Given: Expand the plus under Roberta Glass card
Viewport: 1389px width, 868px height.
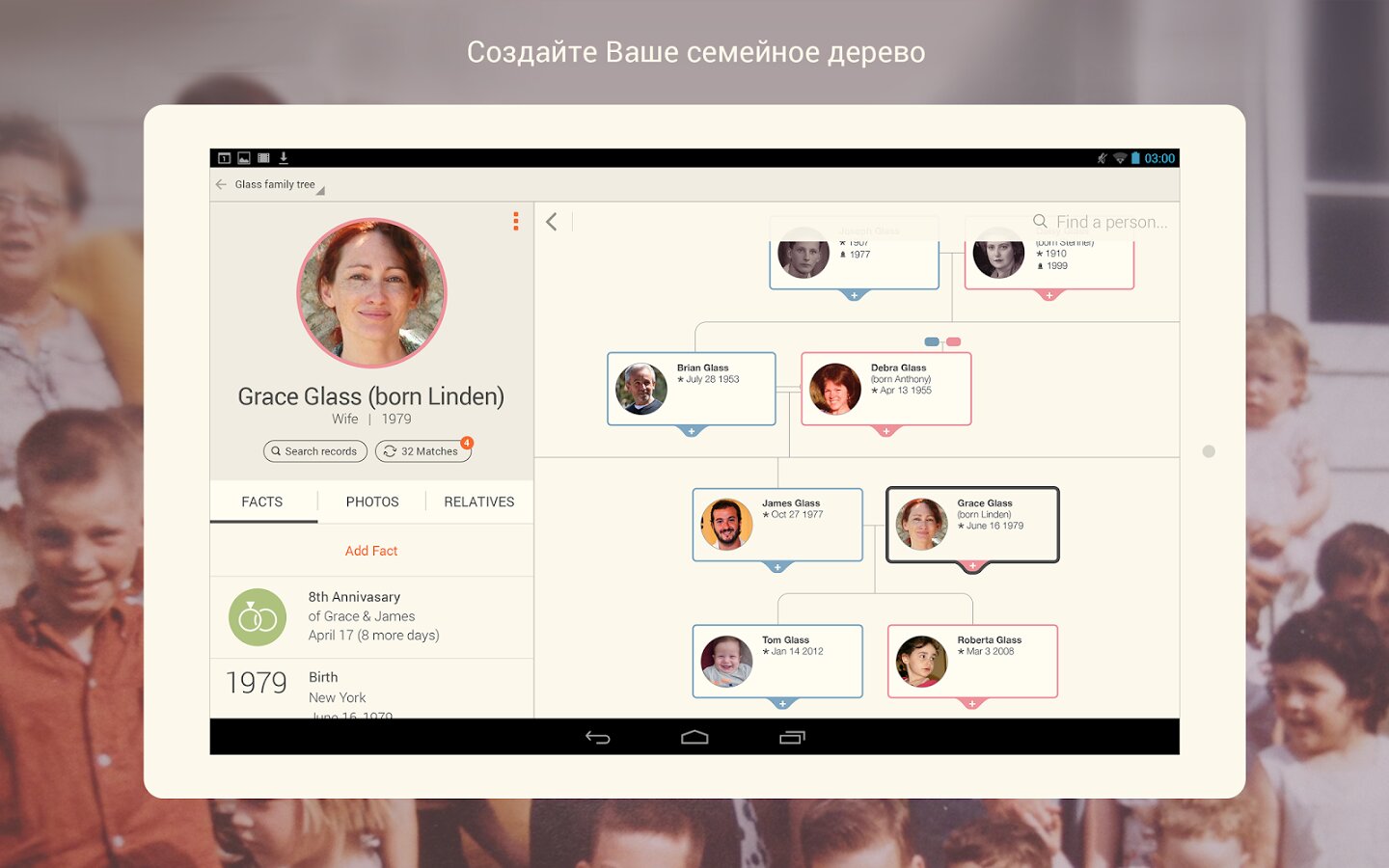Looking at the screenshot, I should (x=972, y=704).
